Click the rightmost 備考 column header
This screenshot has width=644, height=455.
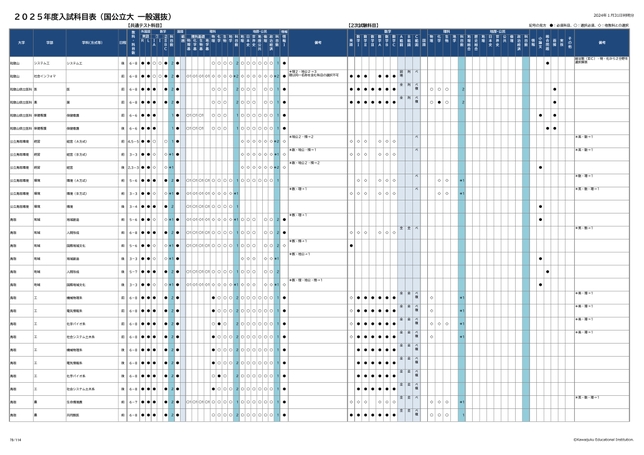coord(602,43)
